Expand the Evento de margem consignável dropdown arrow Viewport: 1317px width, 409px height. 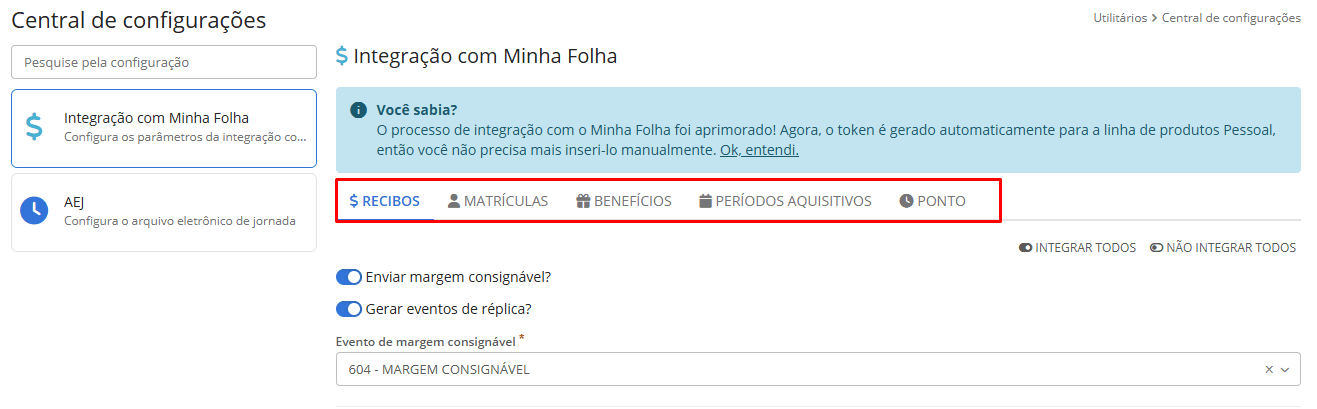click(1285, 370)
